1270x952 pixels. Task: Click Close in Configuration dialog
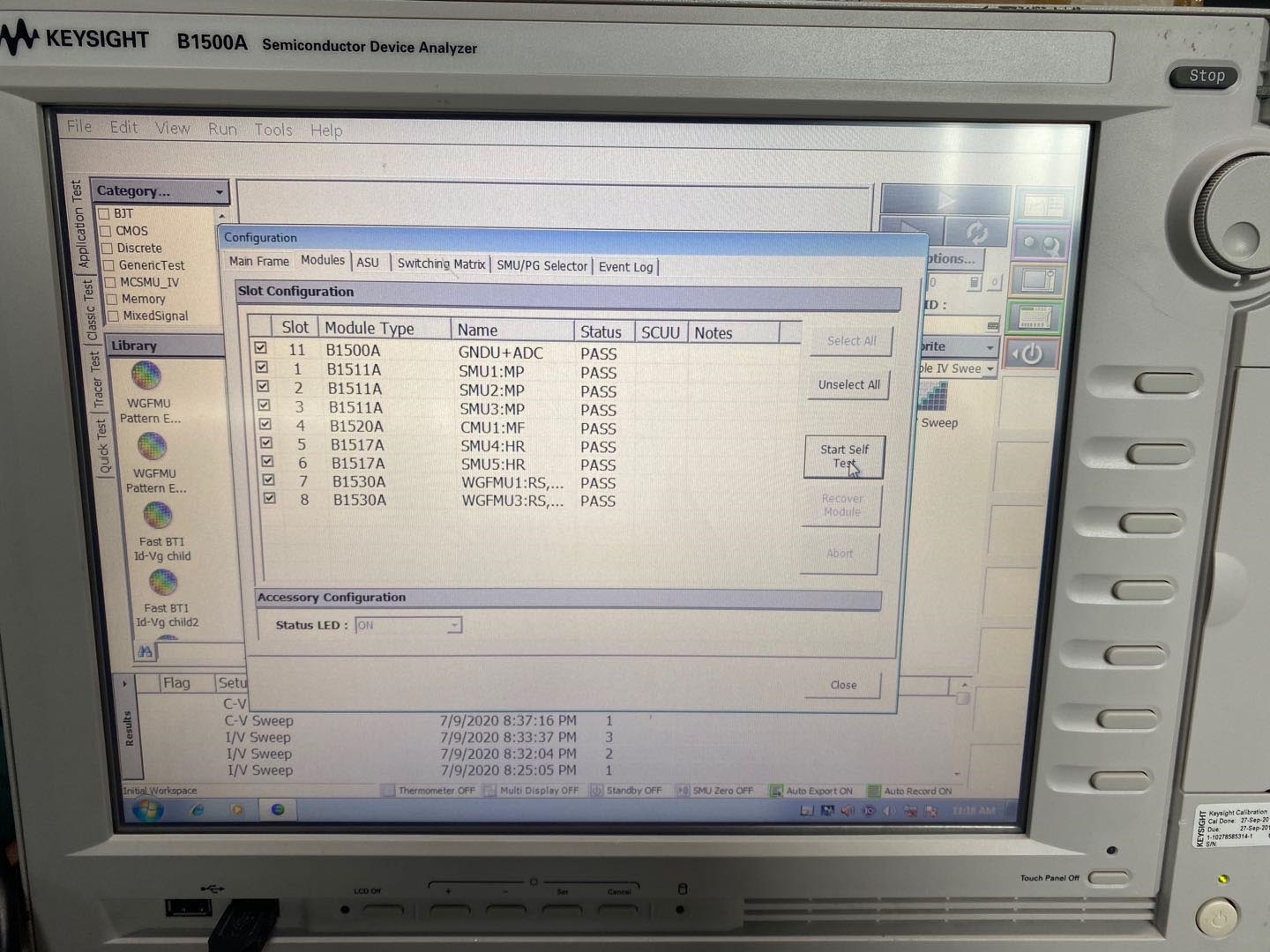tap(843, 685)
